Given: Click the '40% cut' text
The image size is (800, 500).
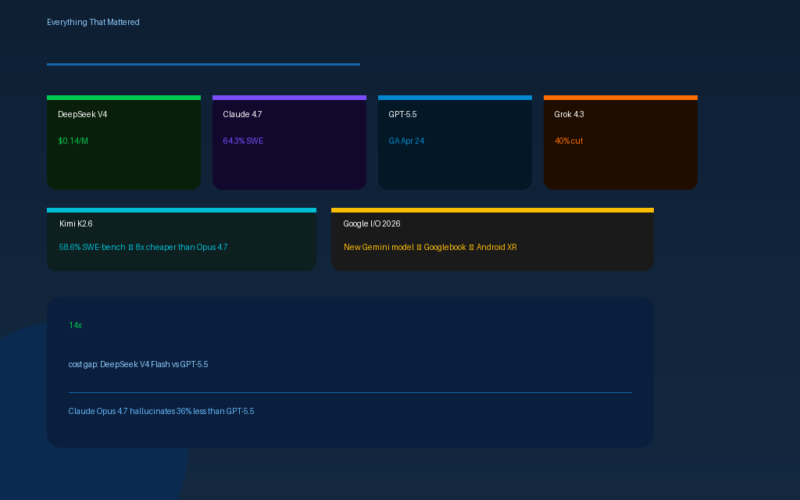Looking at the screenshot, I should tap(568, 141).
